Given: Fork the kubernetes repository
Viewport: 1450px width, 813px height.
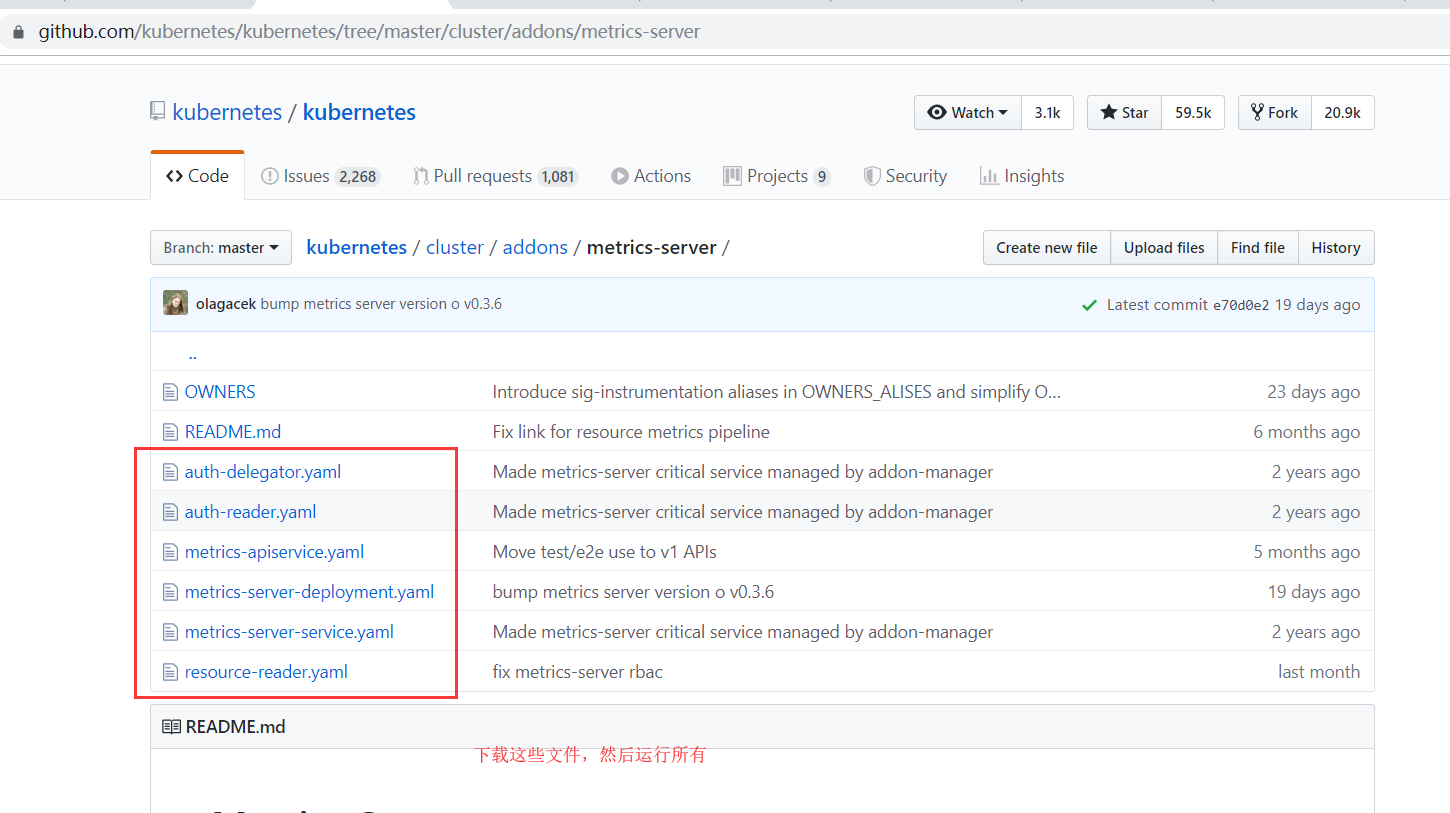Looking at the screenshot, I should [1274, 113].
